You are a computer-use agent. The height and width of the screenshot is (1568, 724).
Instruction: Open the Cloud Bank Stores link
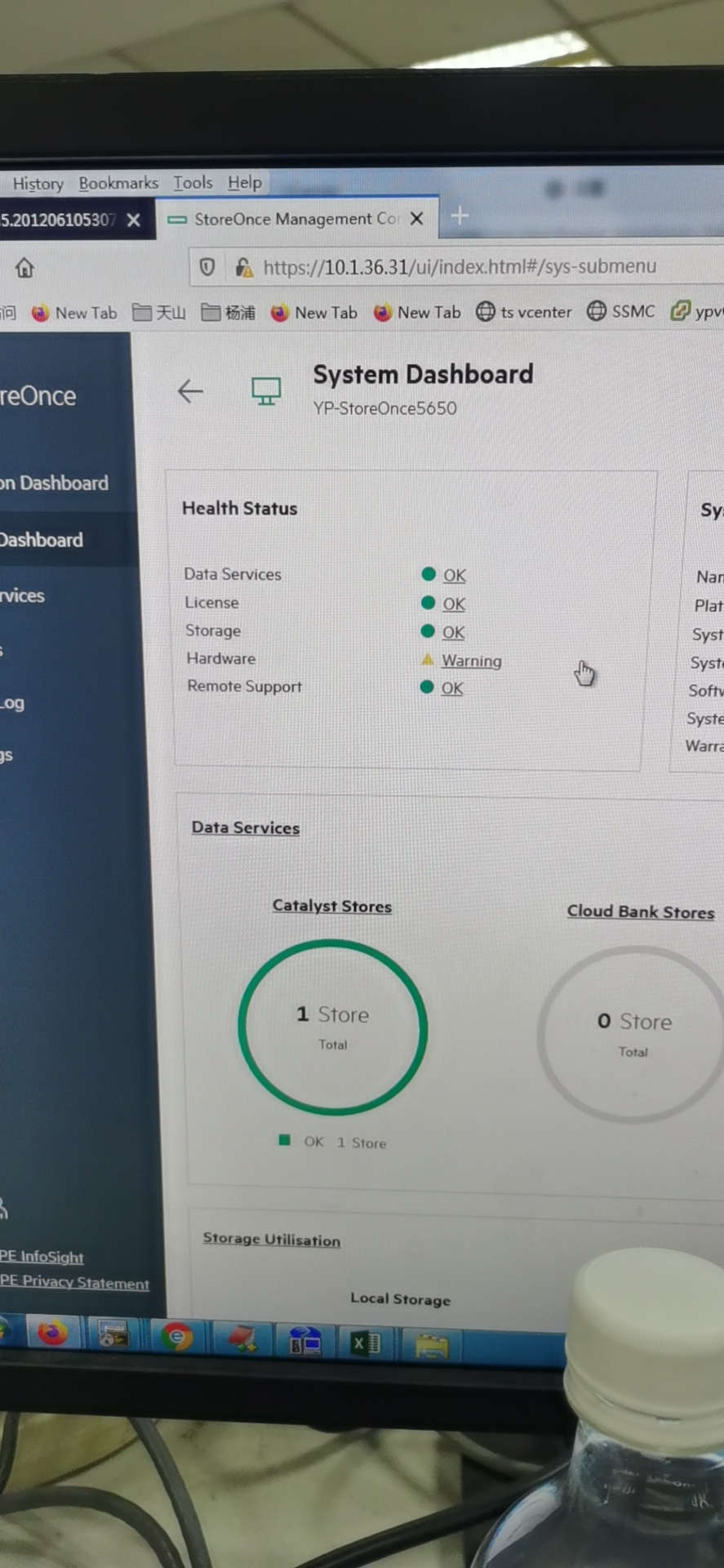pos(641,911)
